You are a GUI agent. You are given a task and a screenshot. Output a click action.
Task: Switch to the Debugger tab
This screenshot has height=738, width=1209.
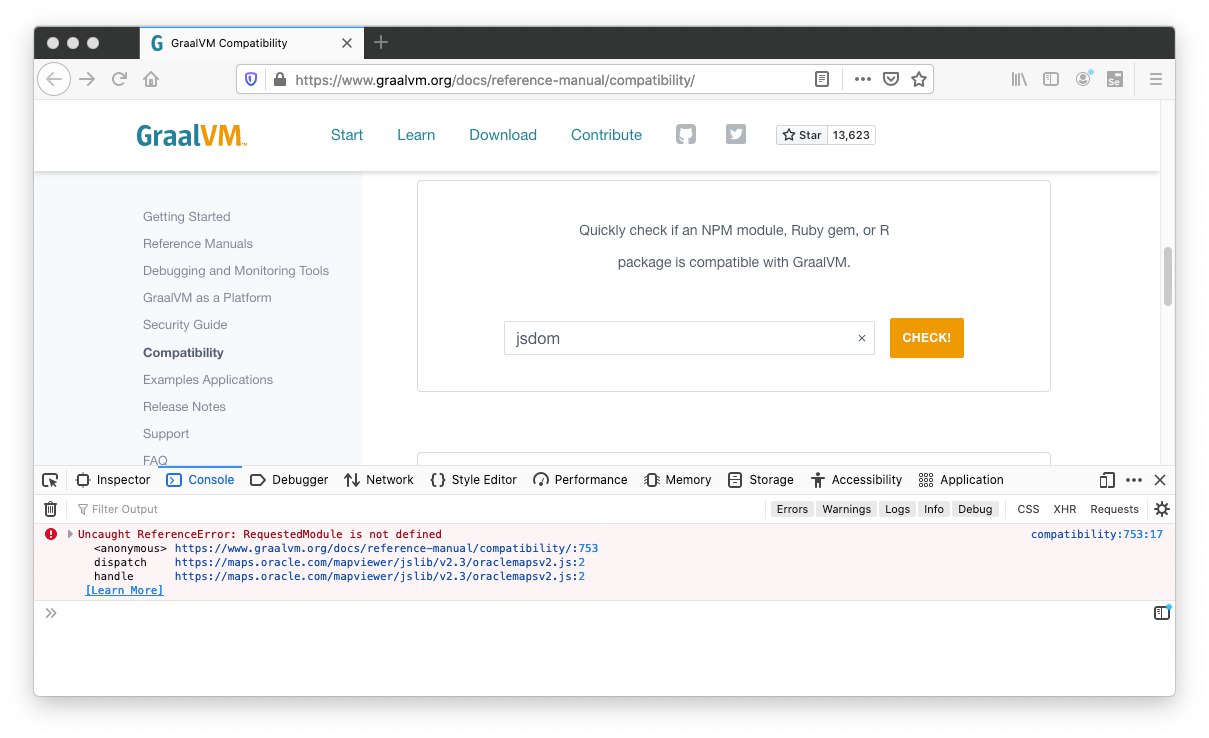pos(289,480)
